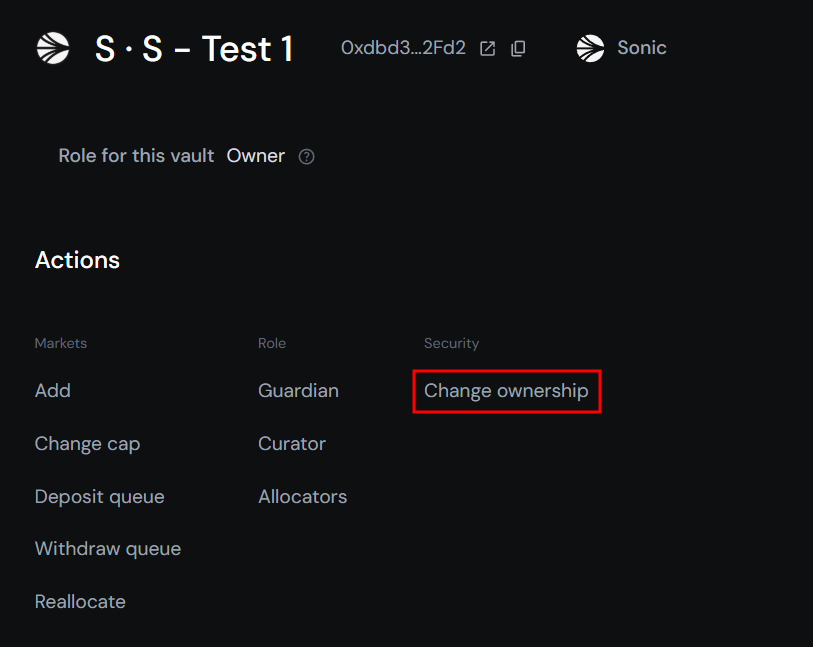813x647 pixels.
Task: Open Guardian role settings
Action: coord(298,391)
